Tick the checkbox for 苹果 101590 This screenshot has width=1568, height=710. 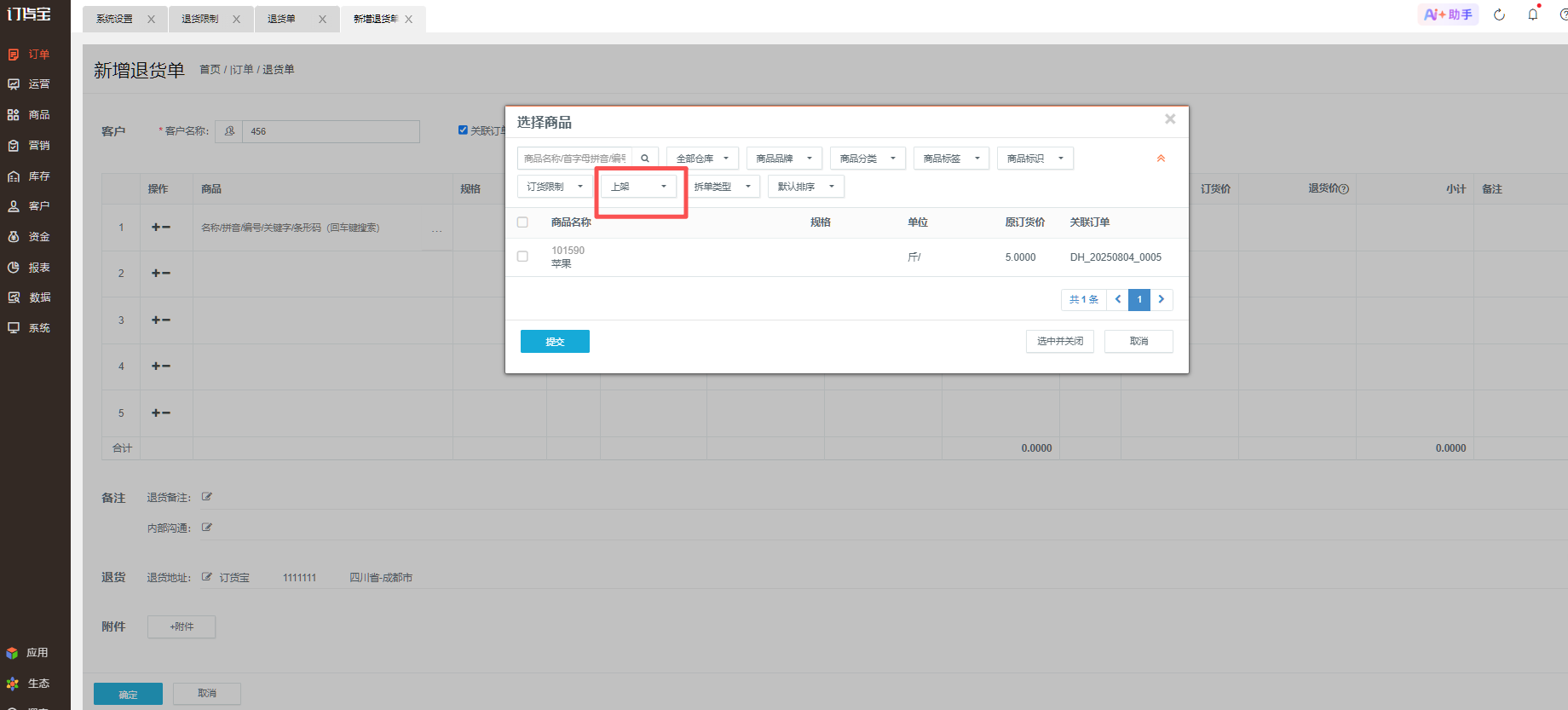pyautogui.click(x=522, y=257)
